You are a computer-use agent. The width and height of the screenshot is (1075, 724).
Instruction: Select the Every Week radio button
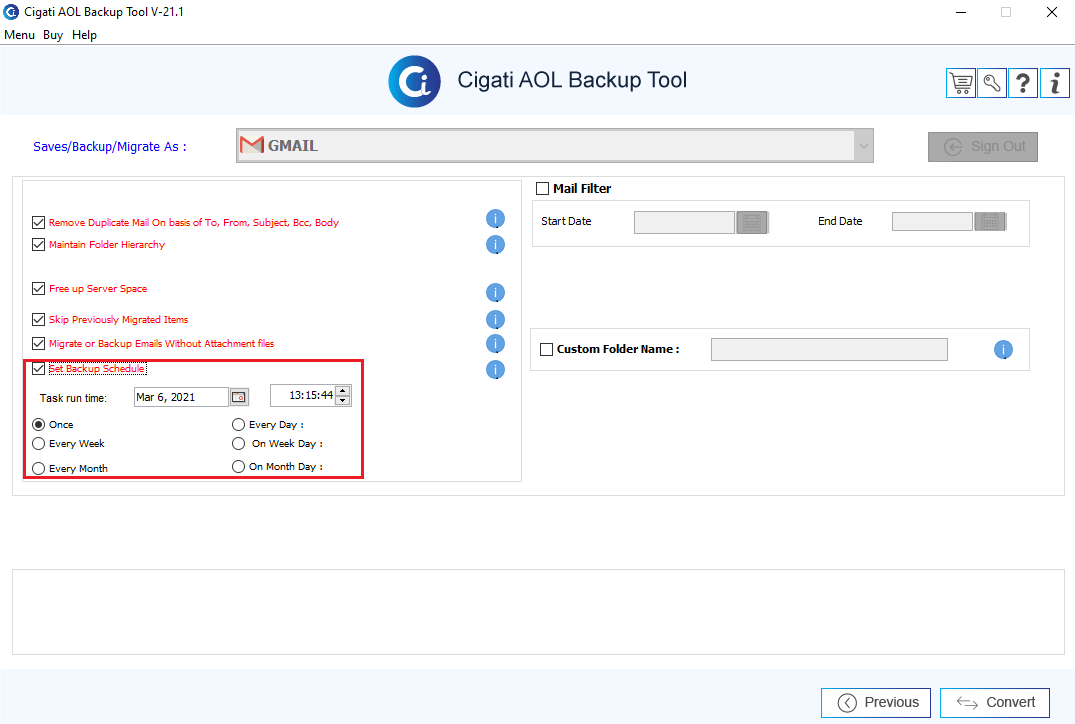(38, 444)
